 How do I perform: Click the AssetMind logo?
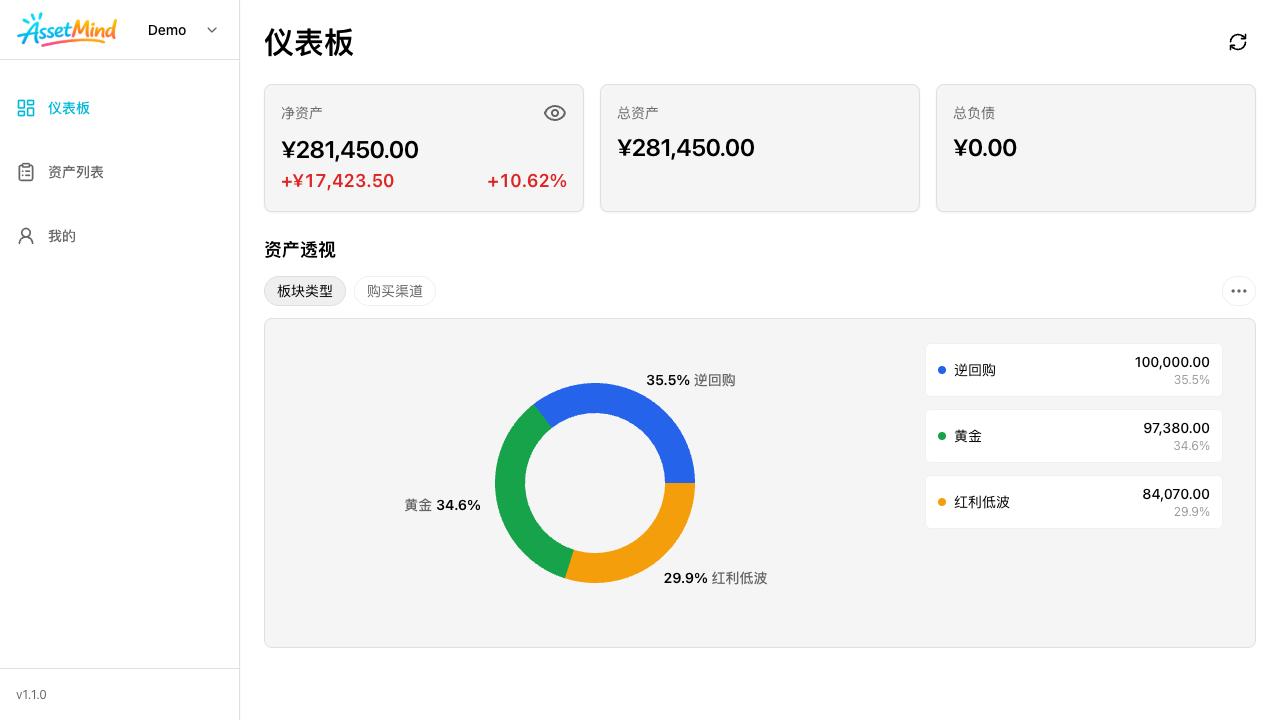pos(67,30)
